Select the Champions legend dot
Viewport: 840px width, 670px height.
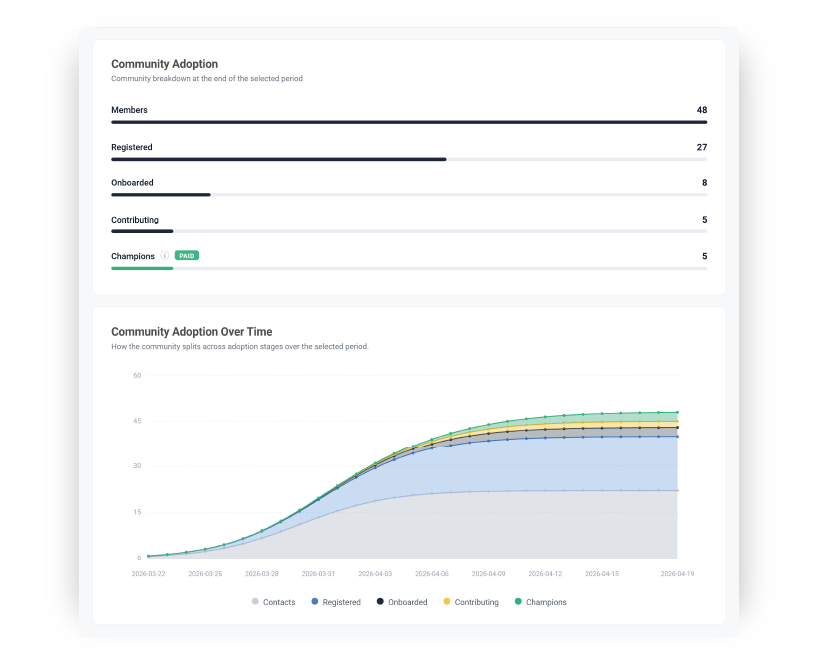[519, 602]
